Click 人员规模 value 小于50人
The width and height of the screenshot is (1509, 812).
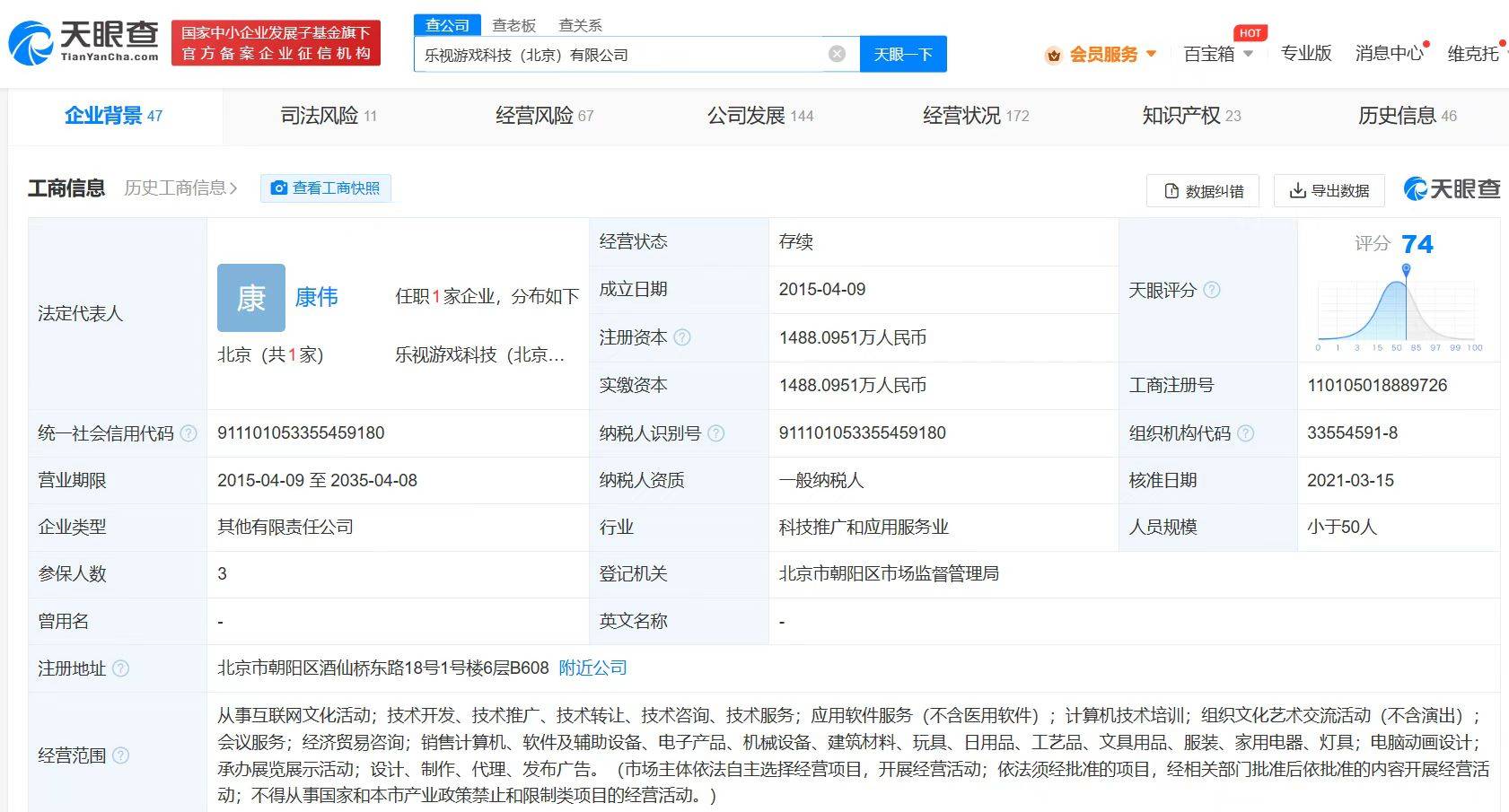click(x=1341, y=527)
